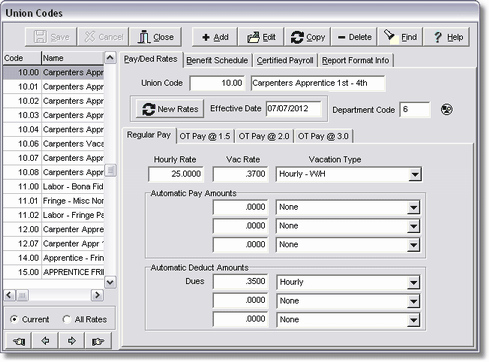
Task: Close the Union Codes window via Close button
Action: (x=155, y=37)
